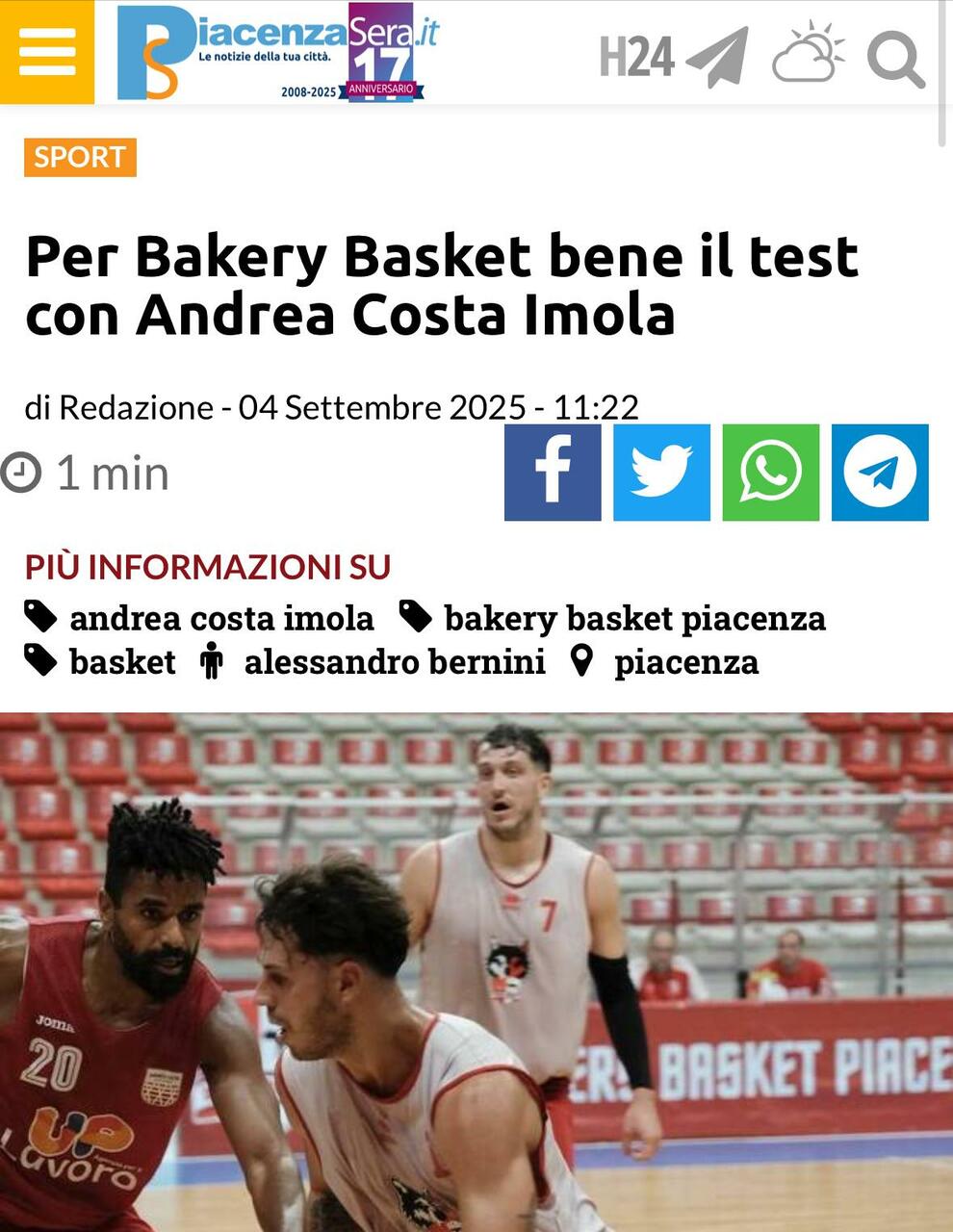Click the article headline about Bakery Basket

tap(442, 285)
